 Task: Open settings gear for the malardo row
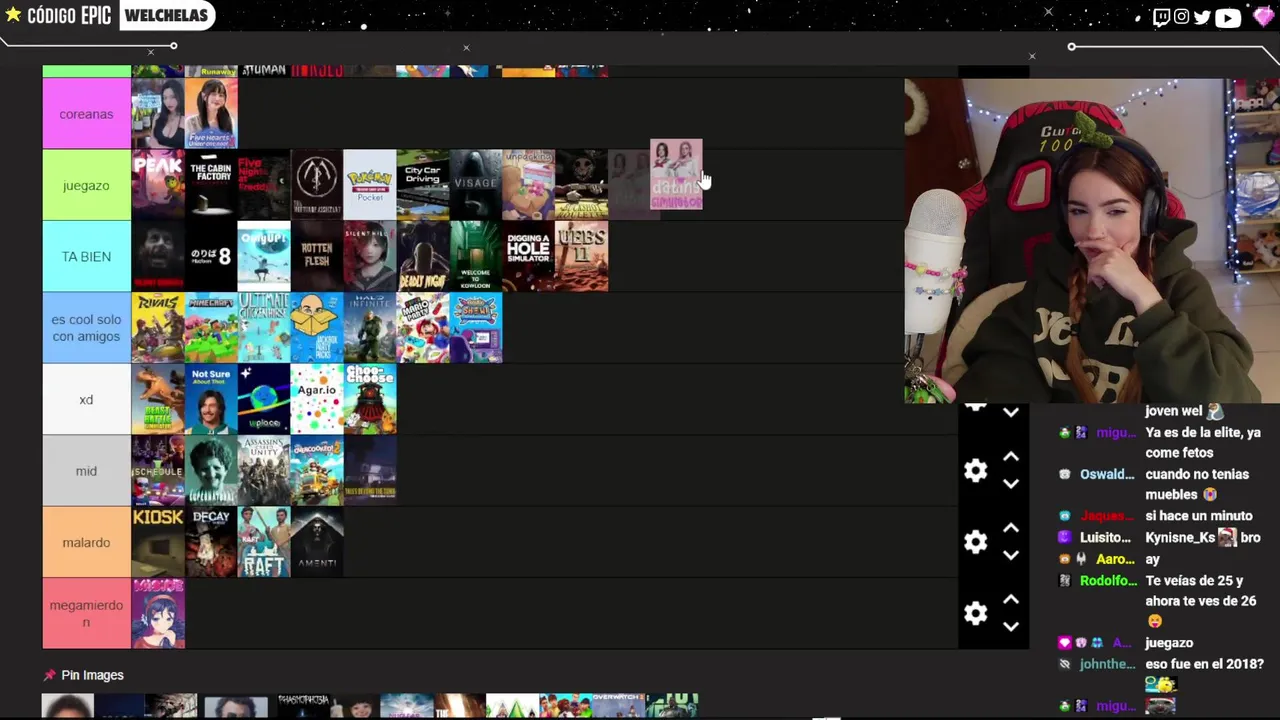pyautogui.click(x=975, y=541)
